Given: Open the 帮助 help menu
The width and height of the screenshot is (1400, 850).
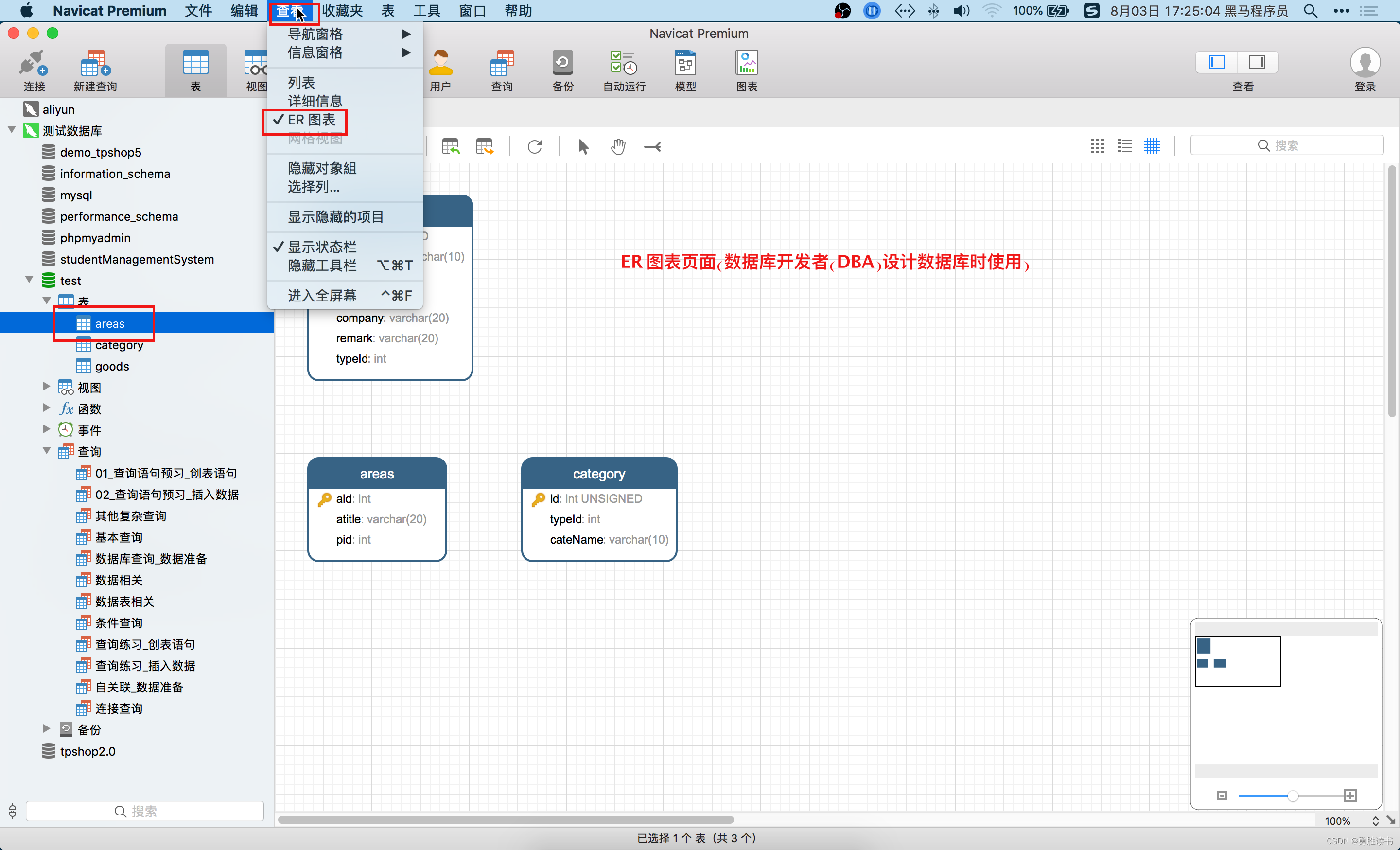Looking at the screenshot, I should click(518, 11).
